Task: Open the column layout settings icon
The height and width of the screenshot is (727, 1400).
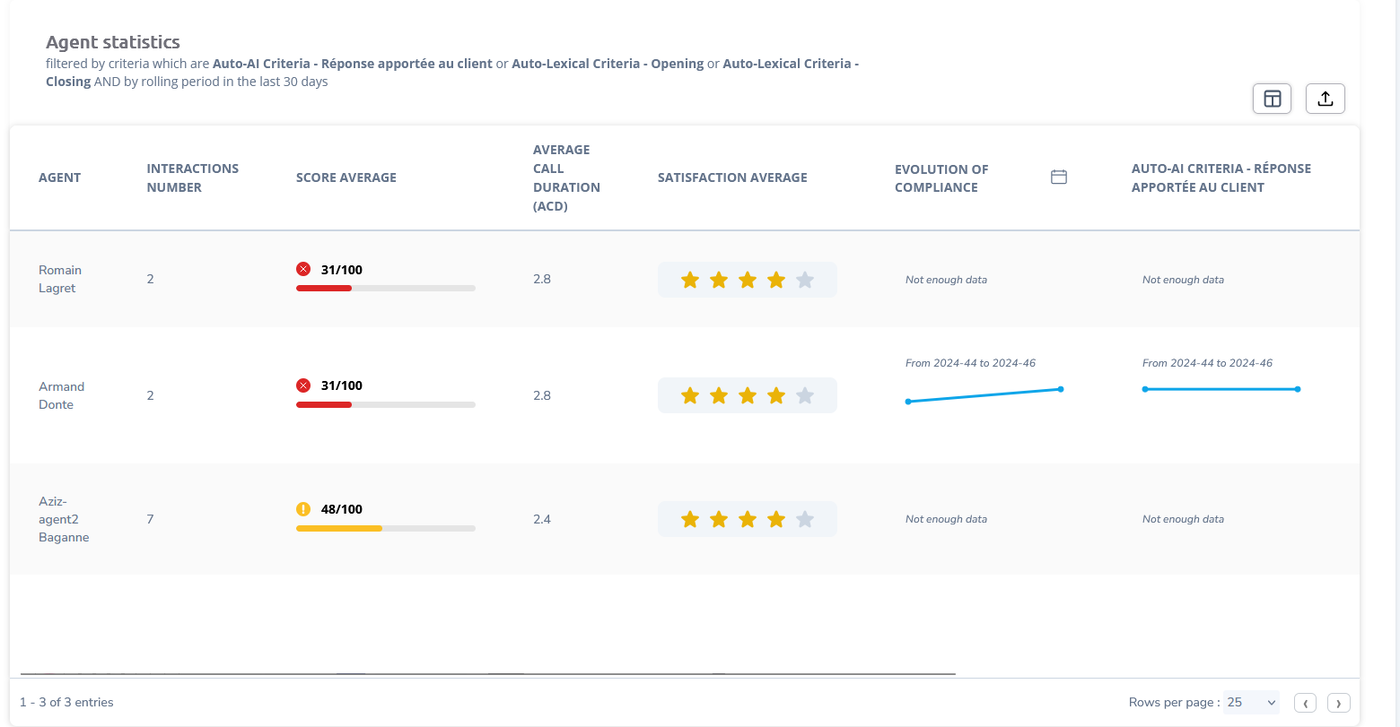Action: tap(1272, 99)
